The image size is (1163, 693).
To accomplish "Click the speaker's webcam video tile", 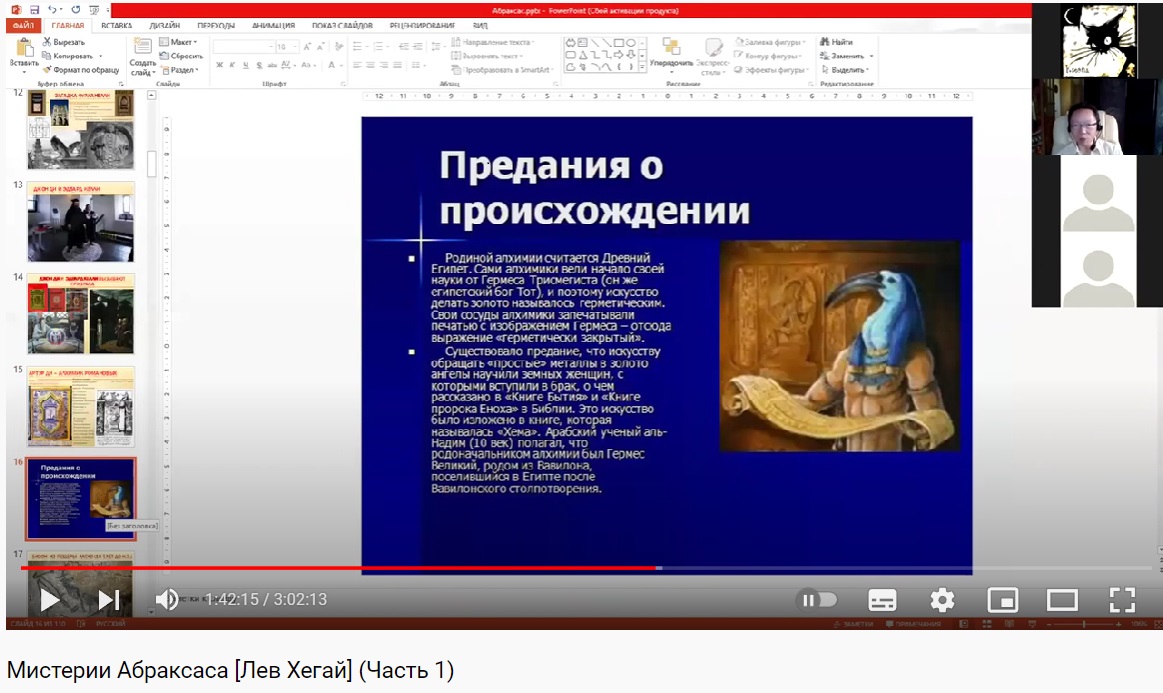I will click(x=1097, y=116).
